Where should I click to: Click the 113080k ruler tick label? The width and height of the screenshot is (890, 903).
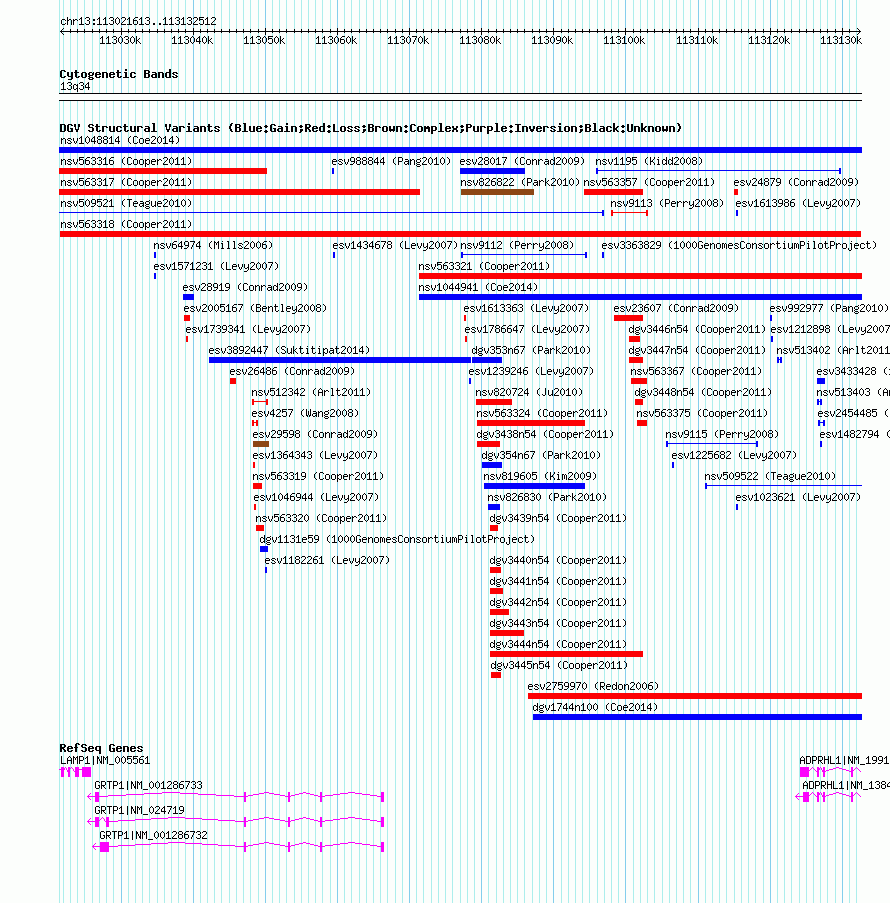click(x=480, y=40)
